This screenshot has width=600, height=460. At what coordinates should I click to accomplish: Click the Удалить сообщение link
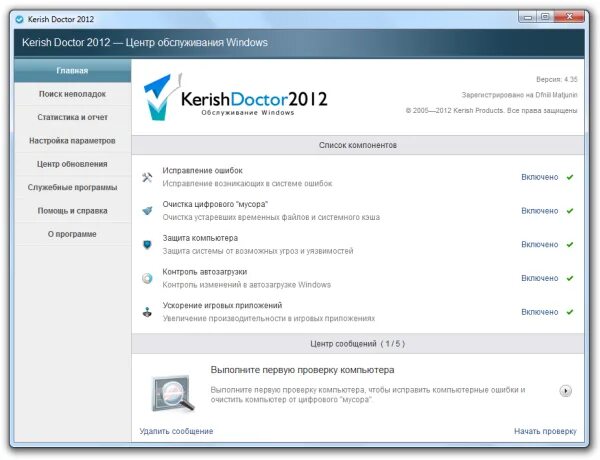[176, 431]
